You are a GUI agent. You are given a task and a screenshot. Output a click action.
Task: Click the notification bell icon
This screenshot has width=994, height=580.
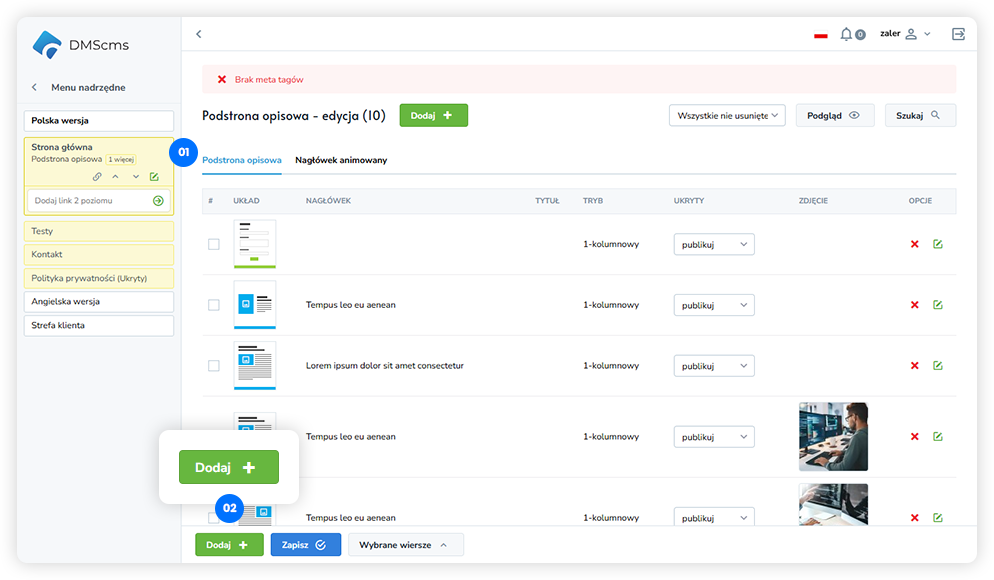[846, 34]
